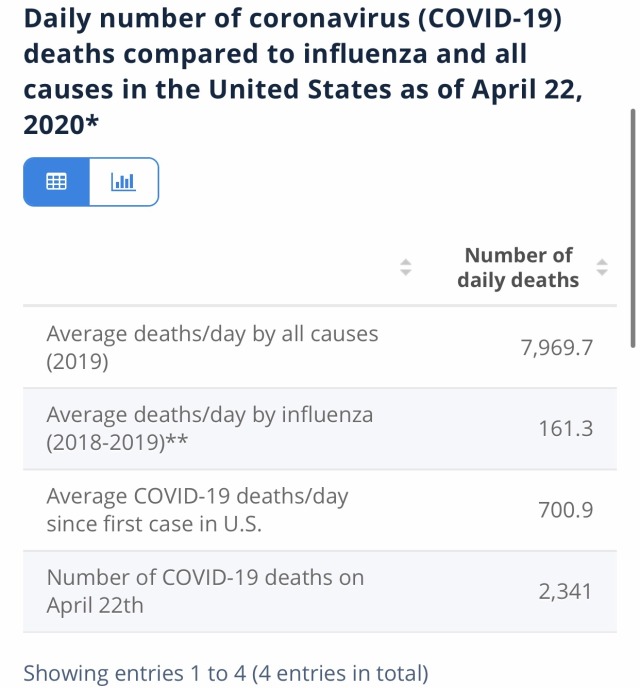Click the vertical scrollbar thumb

click(633, 228)
